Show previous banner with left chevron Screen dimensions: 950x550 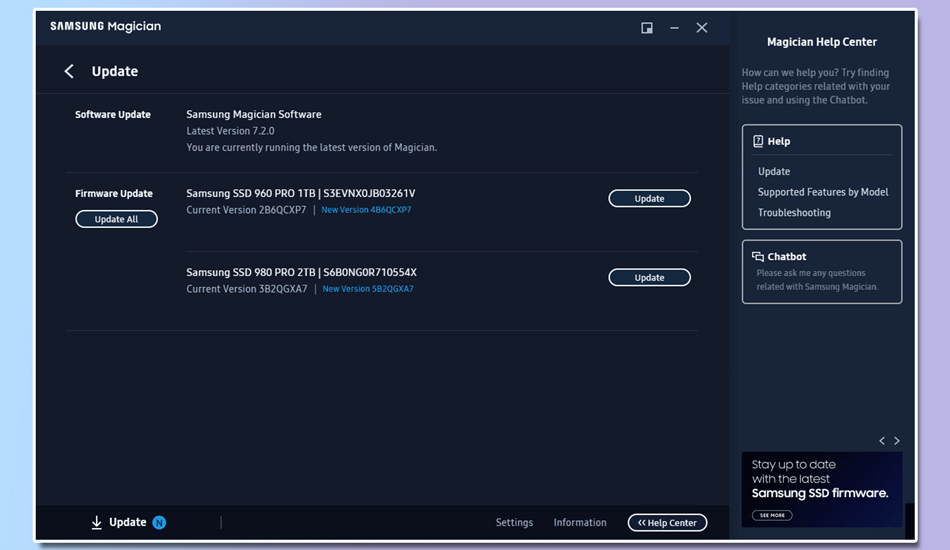point(882,441)
